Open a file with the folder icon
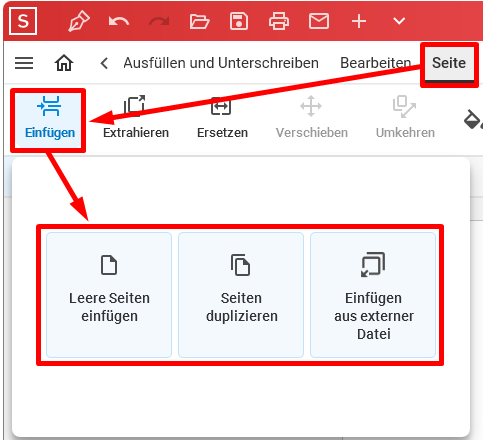The width and height of the screenshot is (483, 440). coord(199,22)
